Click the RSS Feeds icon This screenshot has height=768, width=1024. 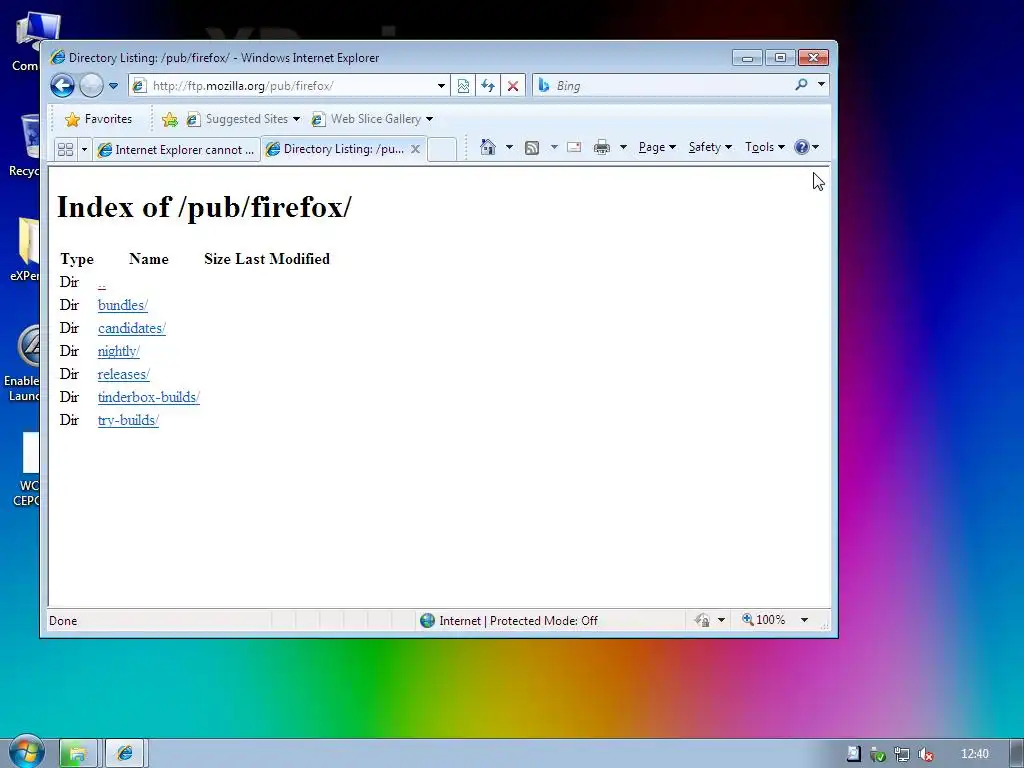[x=532, y=148]
